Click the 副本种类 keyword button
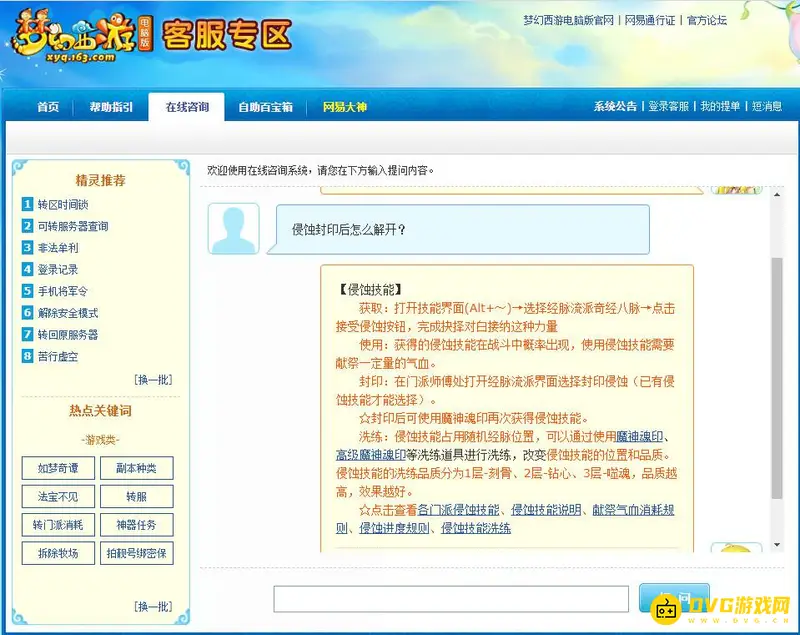 [137, 468]
